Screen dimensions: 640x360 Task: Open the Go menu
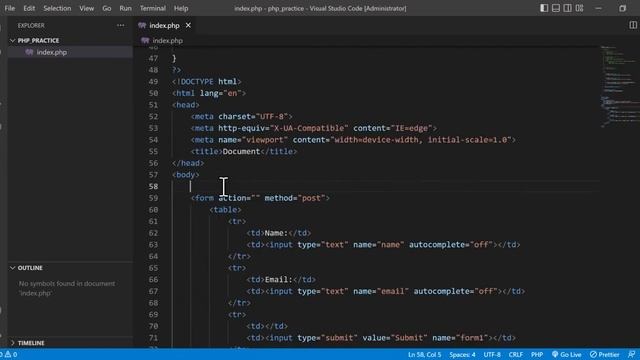pyautogui.click(x=107, y=8)
